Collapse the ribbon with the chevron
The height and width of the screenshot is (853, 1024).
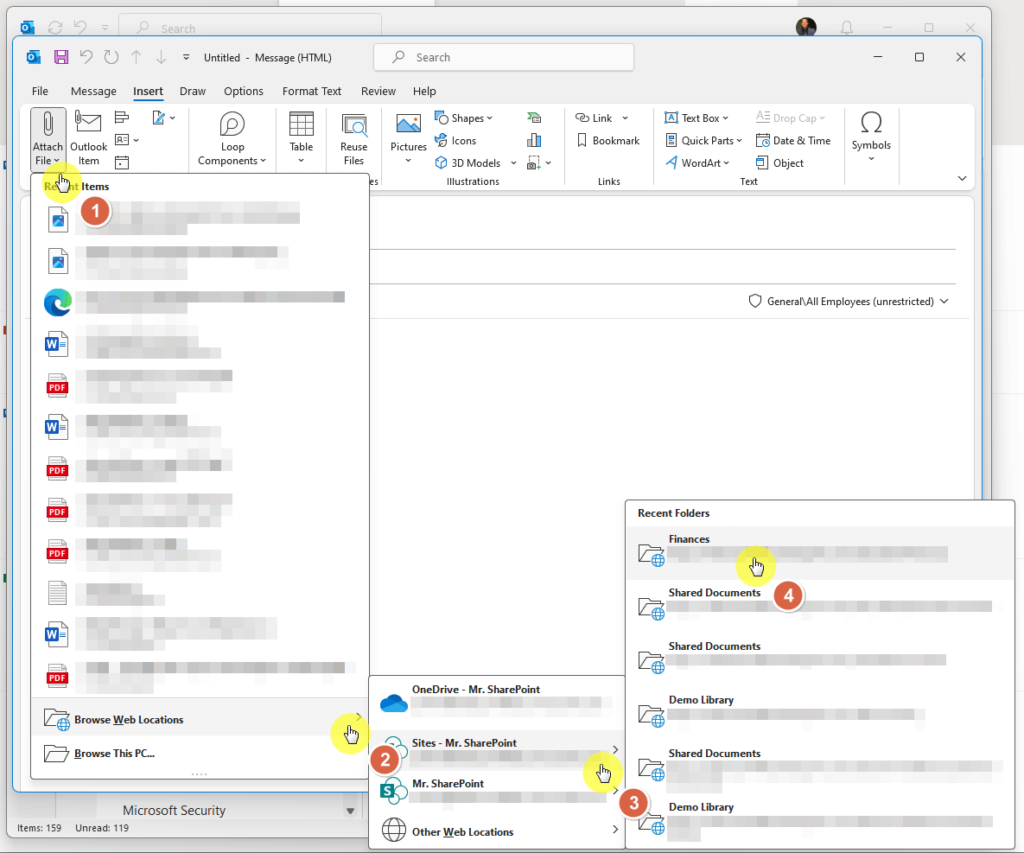pyautogui.click(x=961, y=178)
